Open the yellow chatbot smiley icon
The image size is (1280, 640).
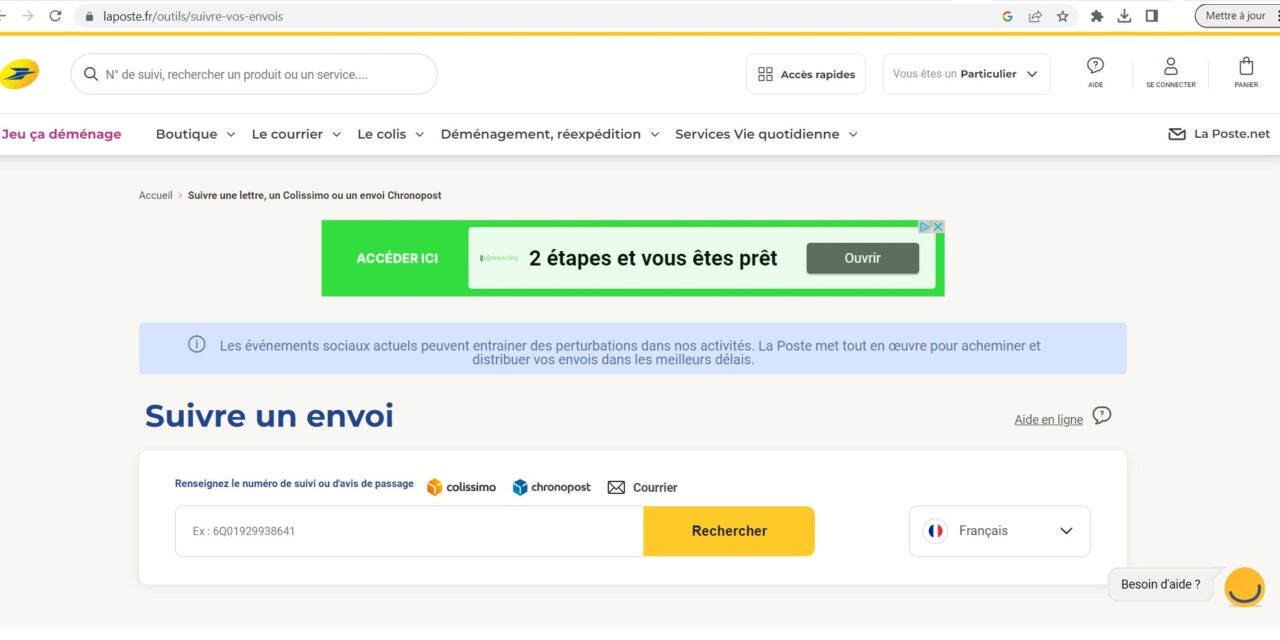(1245, 587)
